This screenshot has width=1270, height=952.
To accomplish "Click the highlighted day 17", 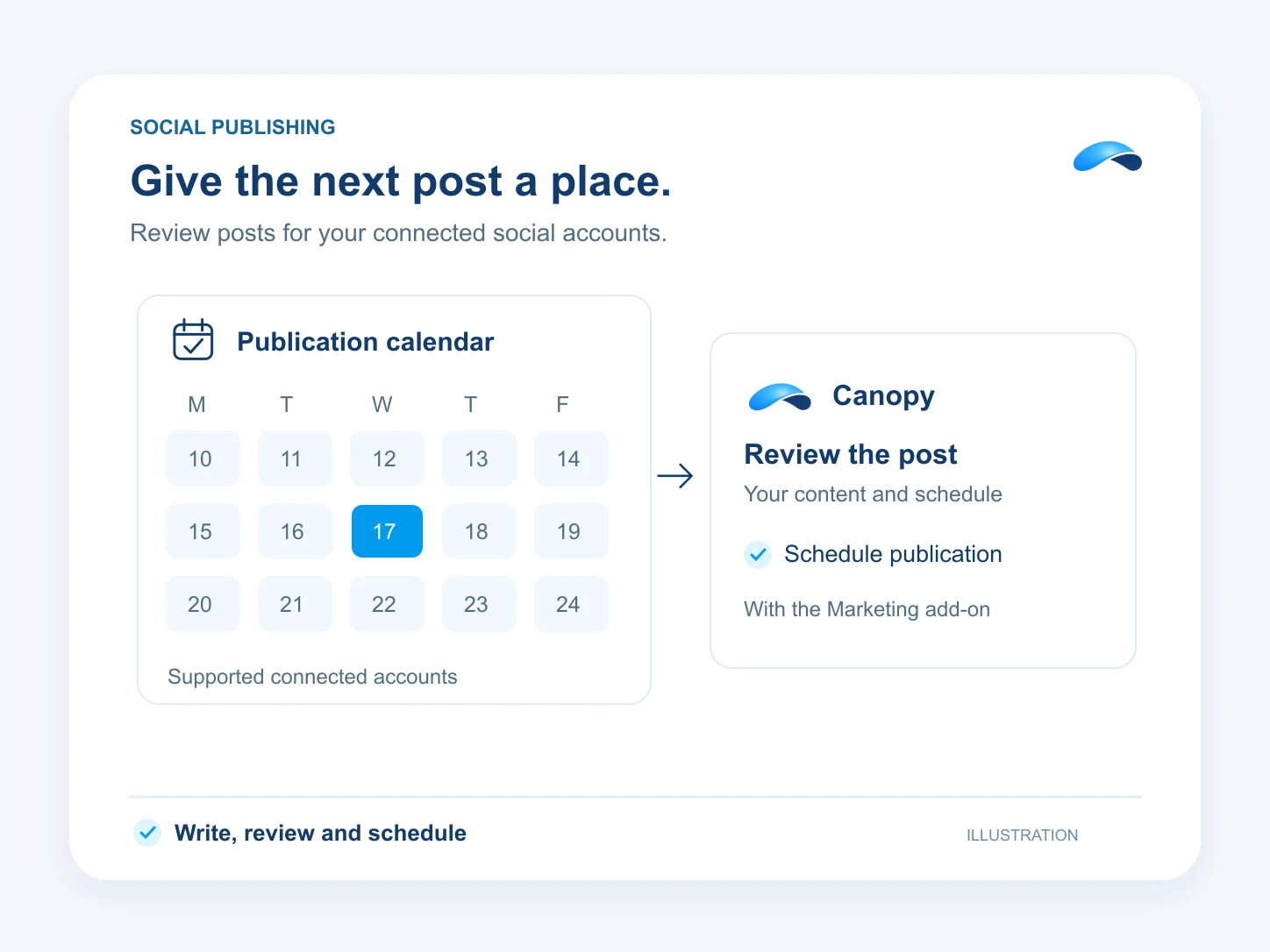I will pyautogui.click(x=387, y=531).
